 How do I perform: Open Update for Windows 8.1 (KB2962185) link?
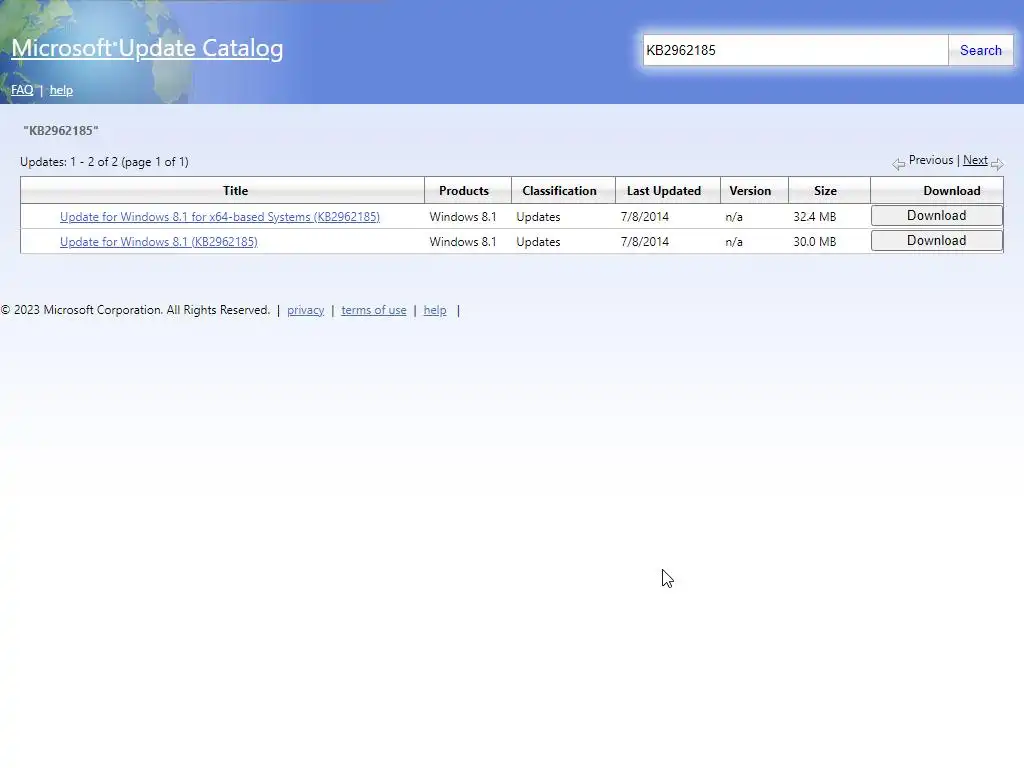tap(159, 242)
